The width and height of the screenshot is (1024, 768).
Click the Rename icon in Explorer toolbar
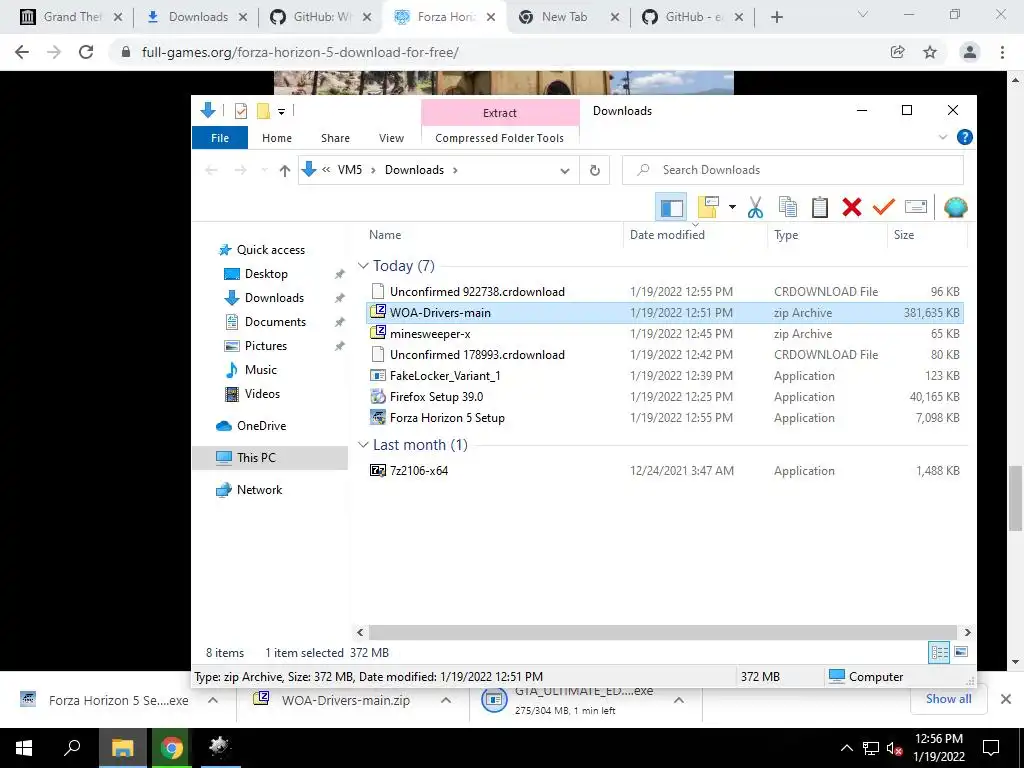pyautogui.click(x=916, y=208)
